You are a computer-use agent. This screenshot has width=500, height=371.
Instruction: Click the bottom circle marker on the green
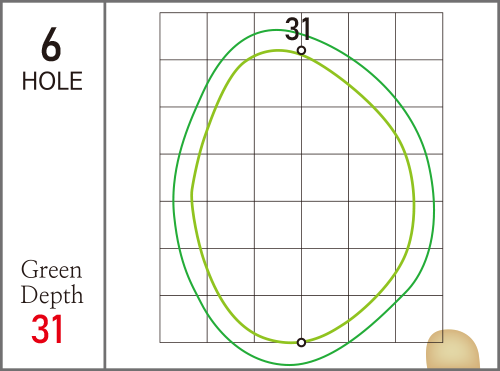[x=301, y=342]
